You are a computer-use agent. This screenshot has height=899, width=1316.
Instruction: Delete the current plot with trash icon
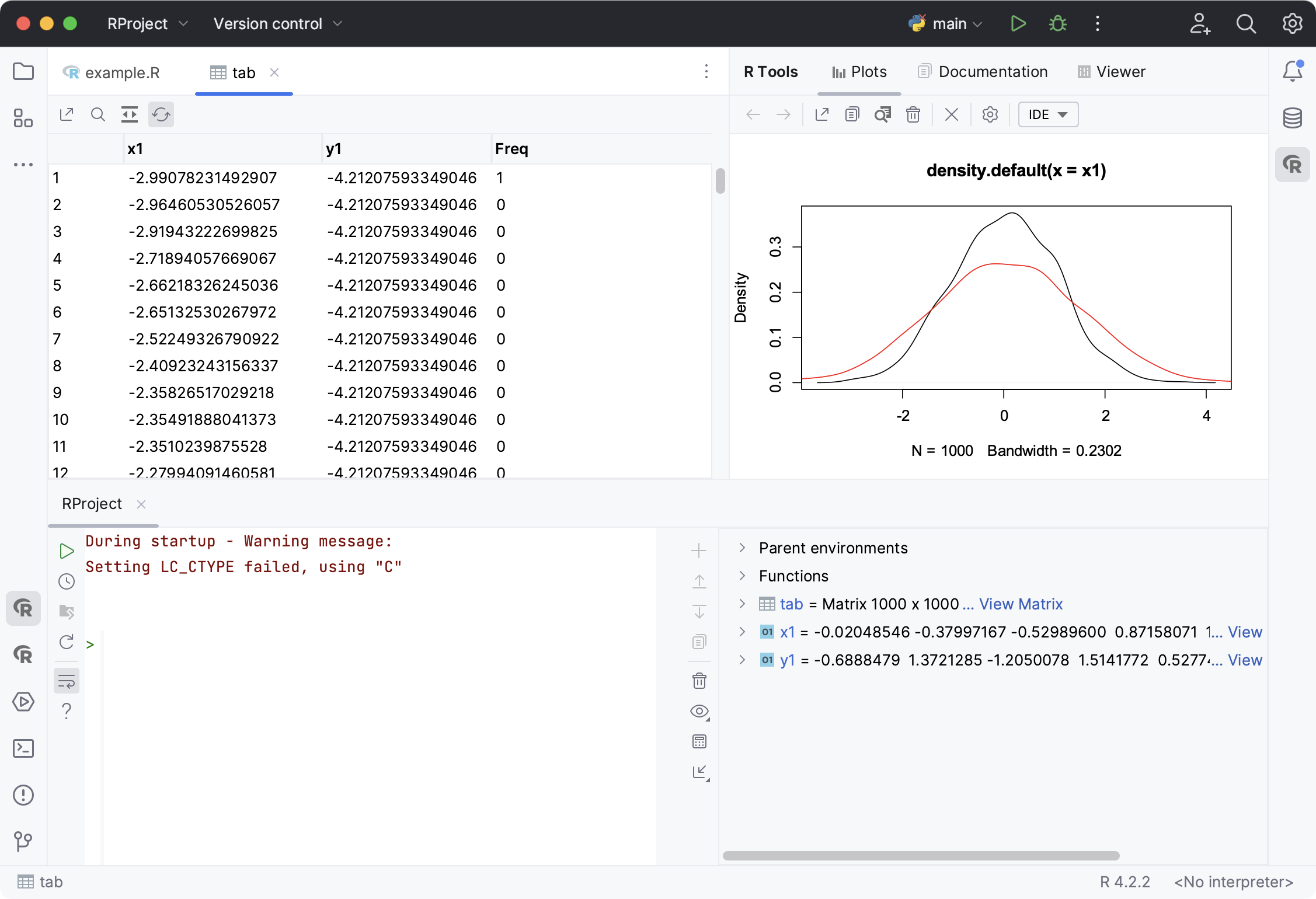point(913,114)
